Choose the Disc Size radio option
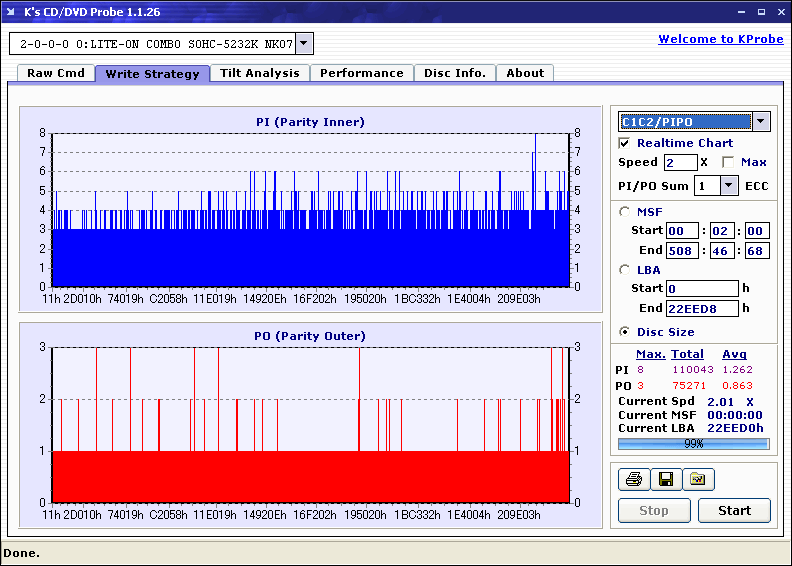 (625, 332)
